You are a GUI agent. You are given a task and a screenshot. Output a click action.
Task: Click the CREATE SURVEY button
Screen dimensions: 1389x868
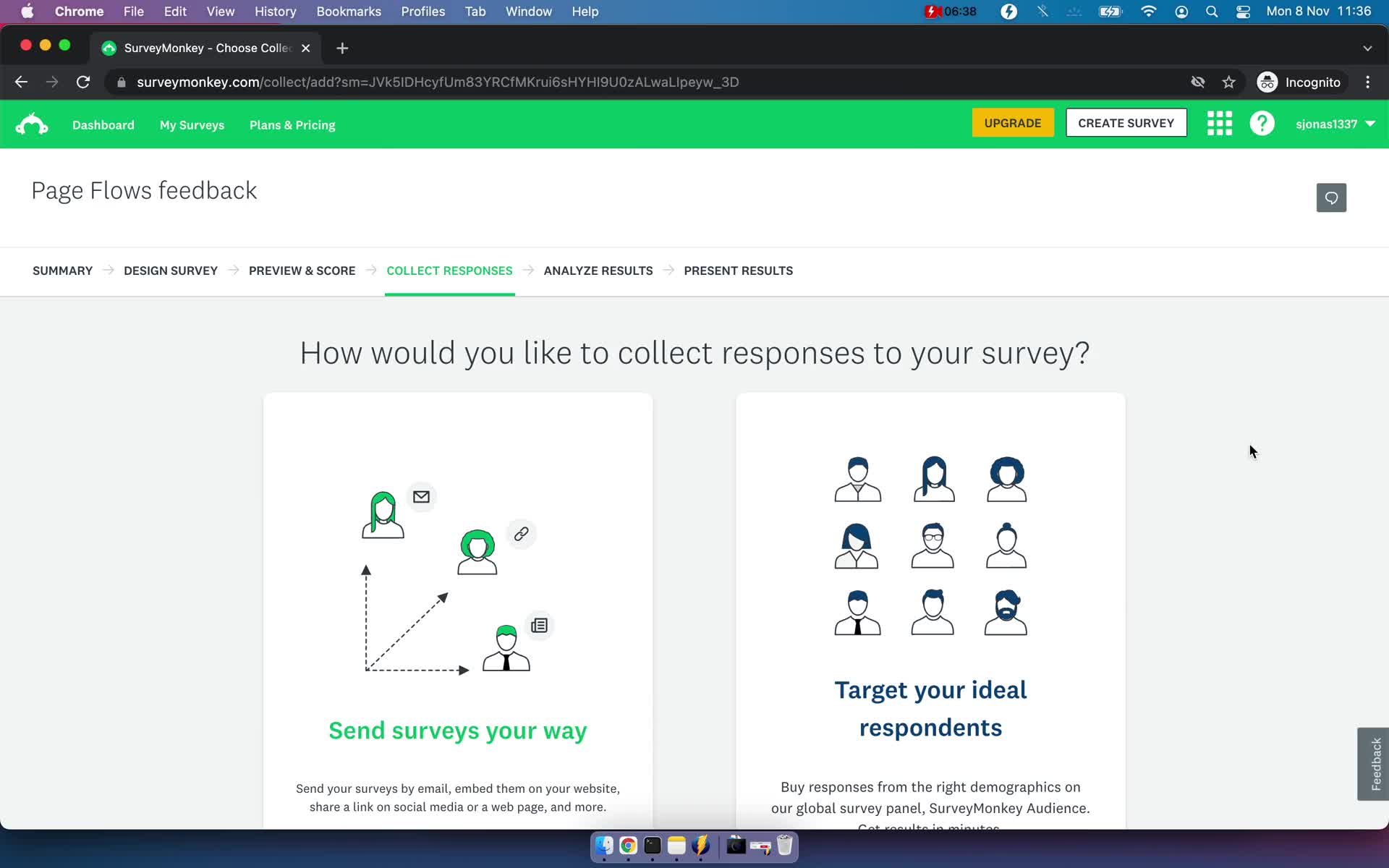(x=1126, y=123)
